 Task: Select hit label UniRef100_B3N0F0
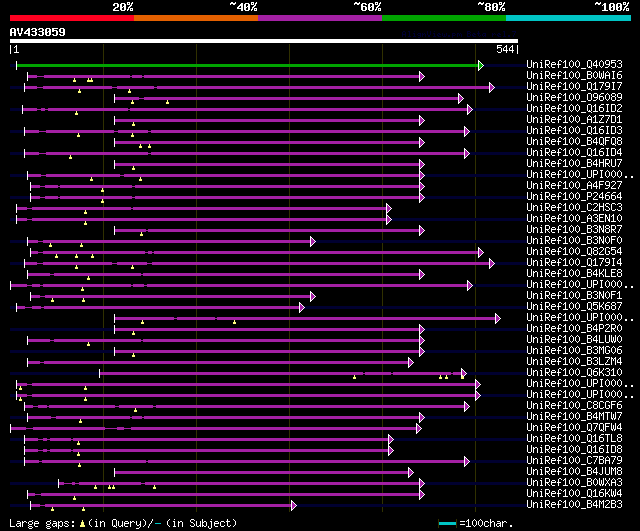pyautogui.click(x=574, y=240)
